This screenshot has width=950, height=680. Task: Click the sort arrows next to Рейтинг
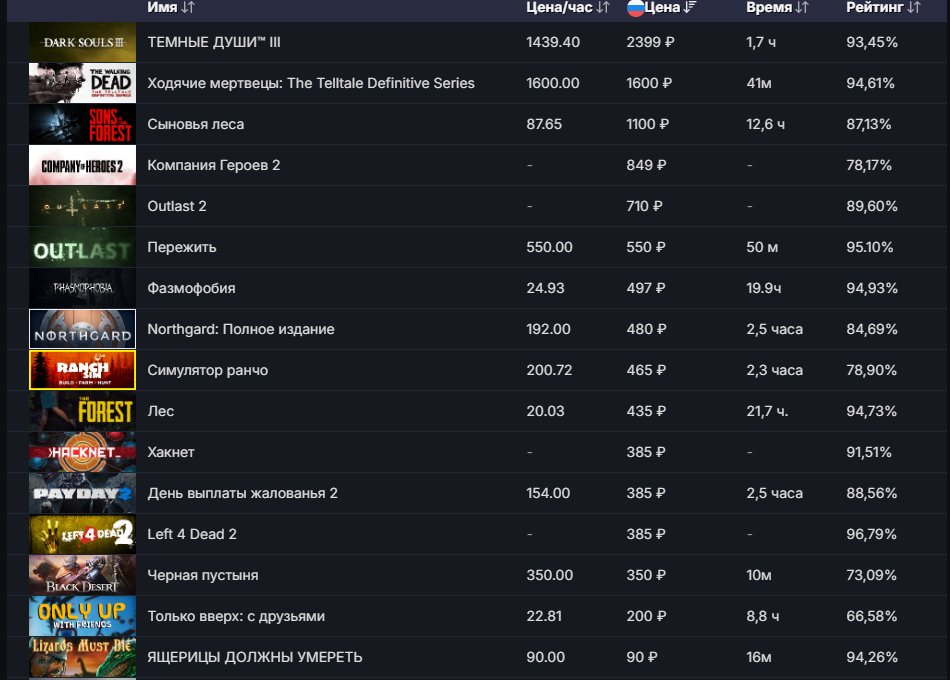[x=913, y=8]
